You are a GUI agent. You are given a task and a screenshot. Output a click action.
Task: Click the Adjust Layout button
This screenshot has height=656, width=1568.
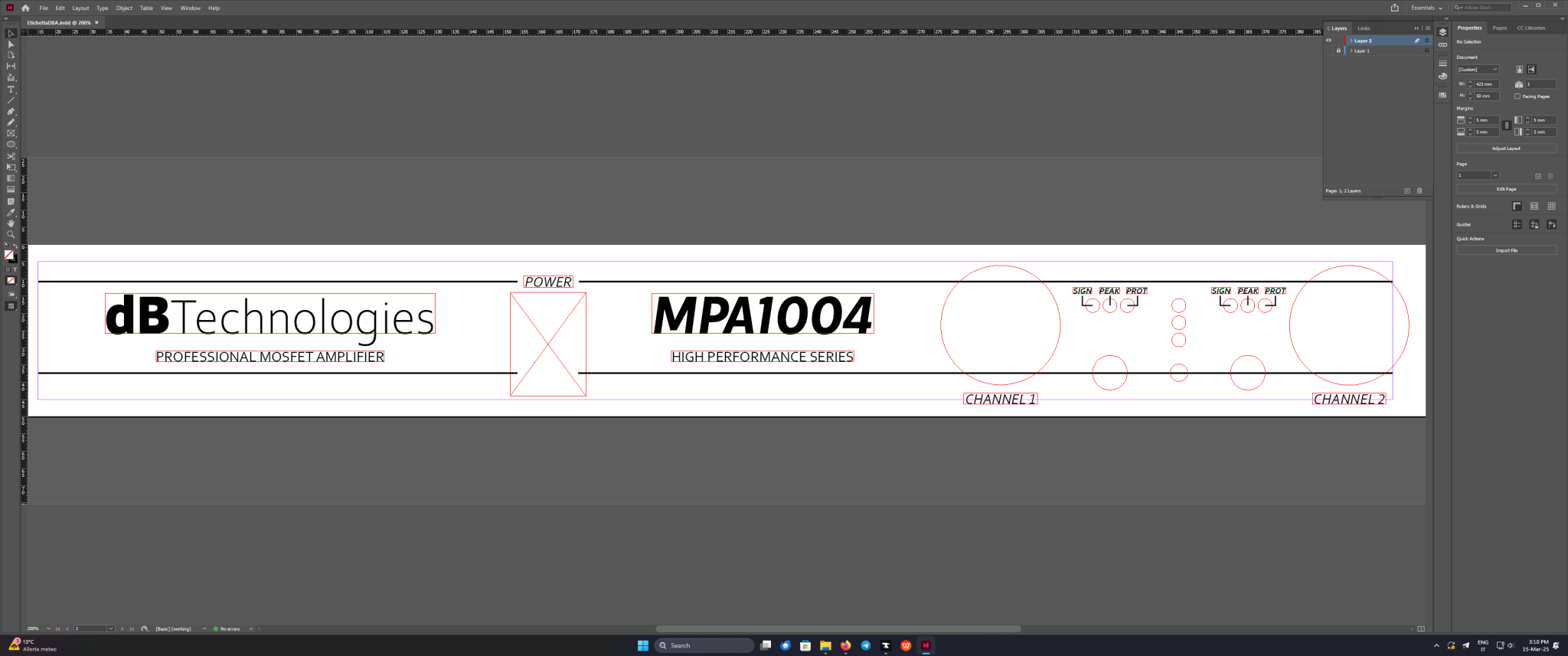point(1506,148)
